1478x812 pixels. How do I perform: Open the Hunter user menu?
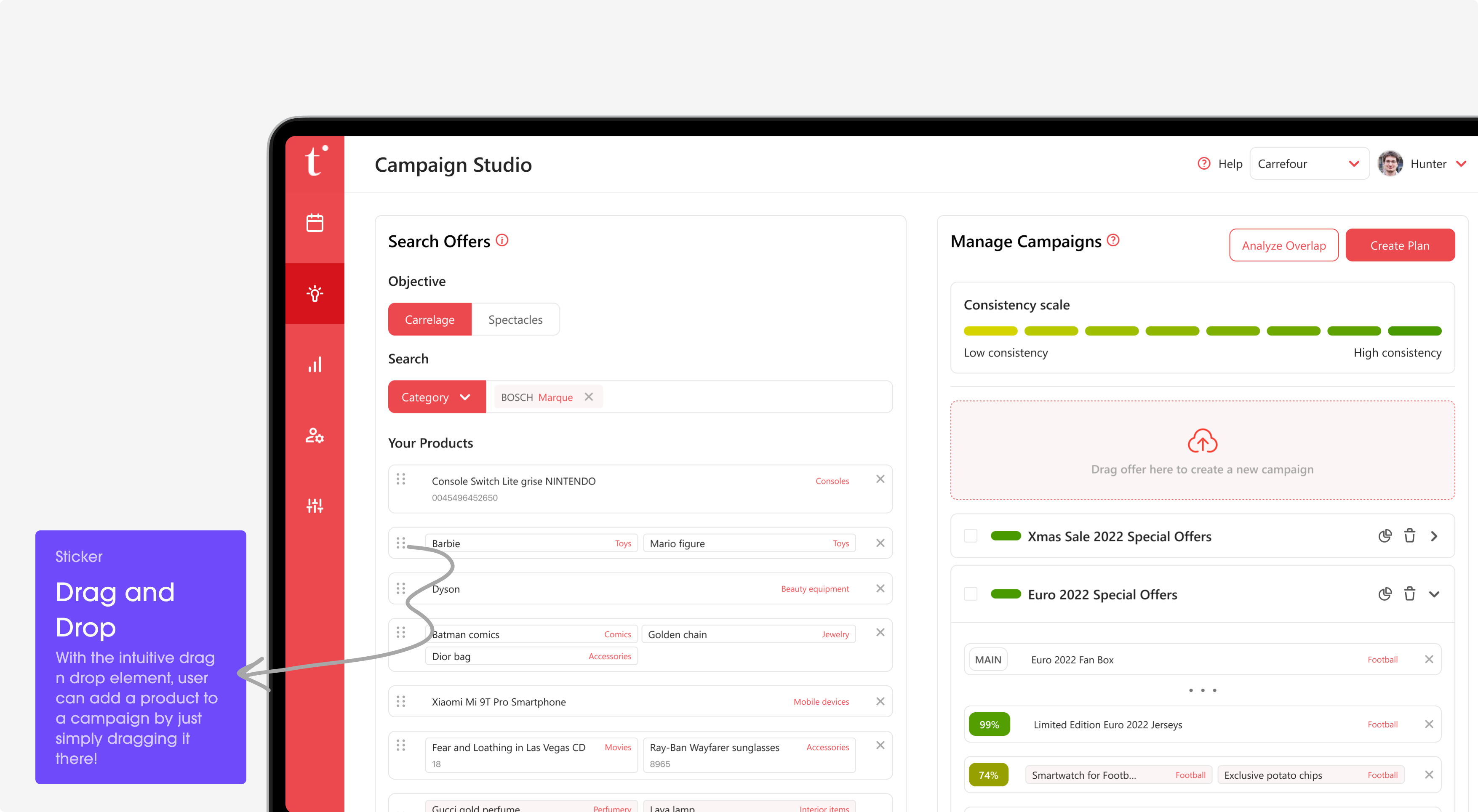1422,164
